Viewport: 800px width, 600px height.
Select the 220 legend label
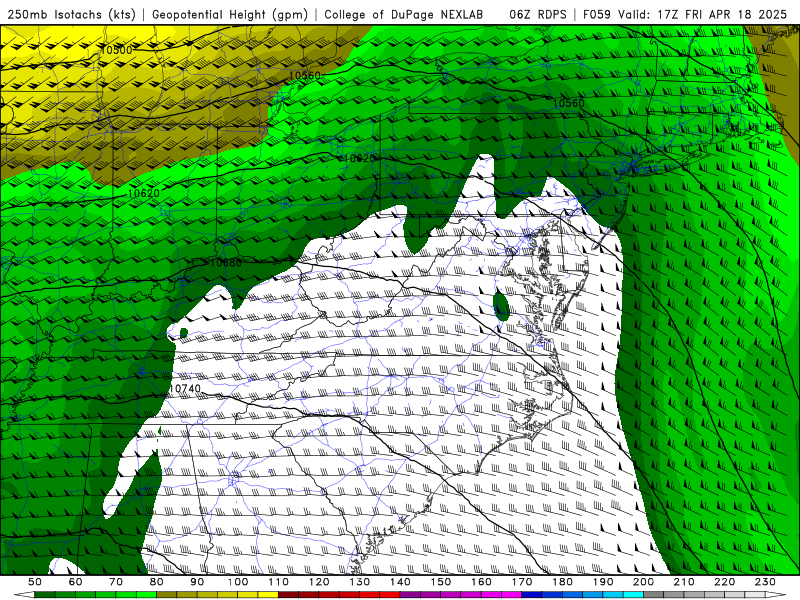click(x=724, y=582)
